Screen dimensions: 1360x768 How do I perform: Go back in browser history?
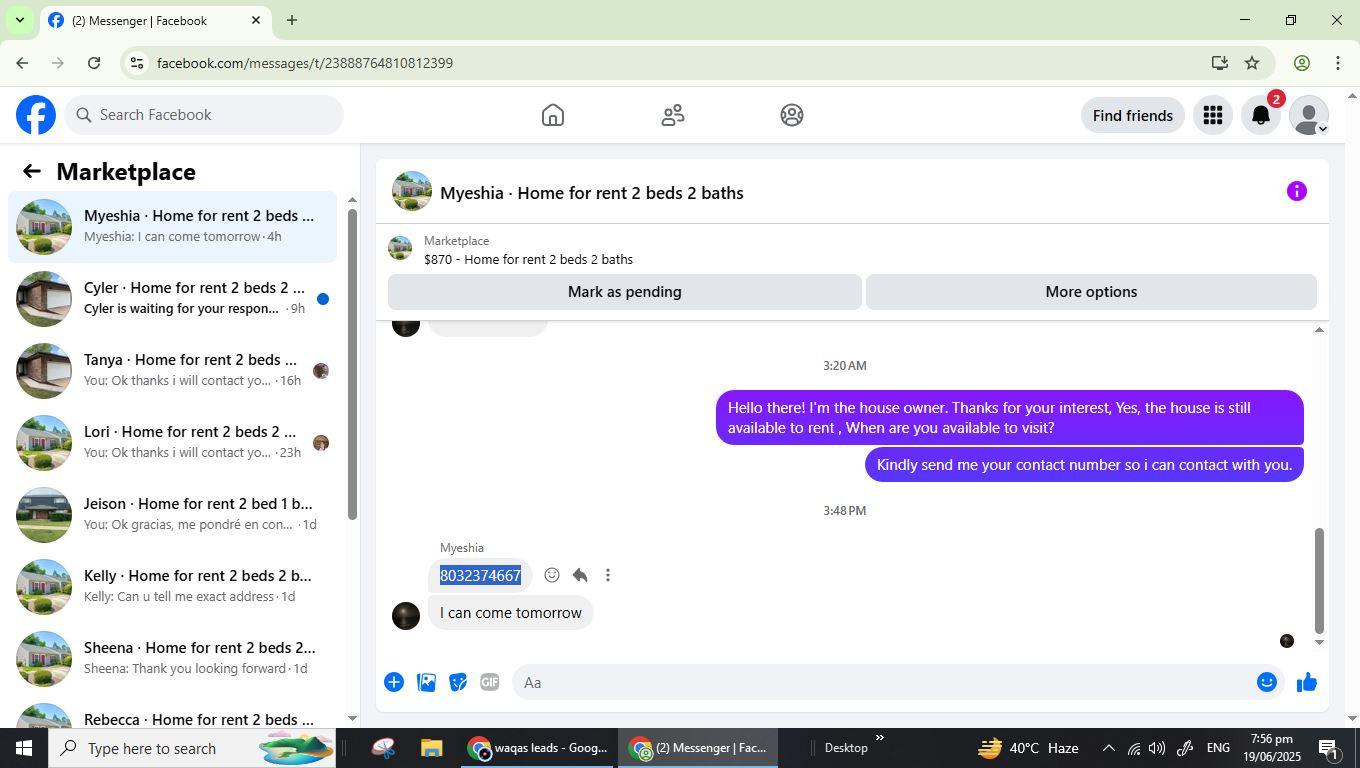(22, 63)
